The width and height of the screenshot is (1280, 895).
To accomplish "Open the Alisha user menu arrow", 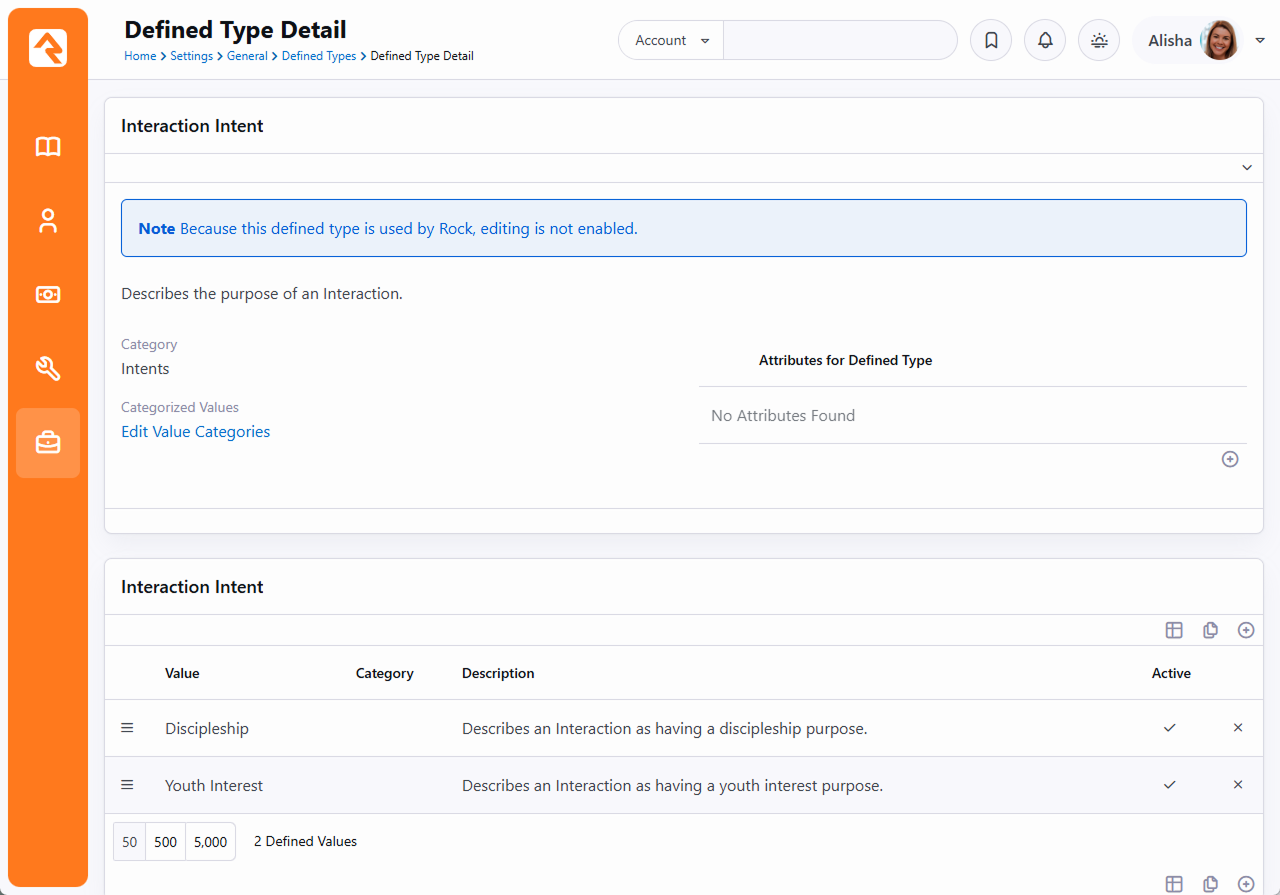I will coord(1260,41).
